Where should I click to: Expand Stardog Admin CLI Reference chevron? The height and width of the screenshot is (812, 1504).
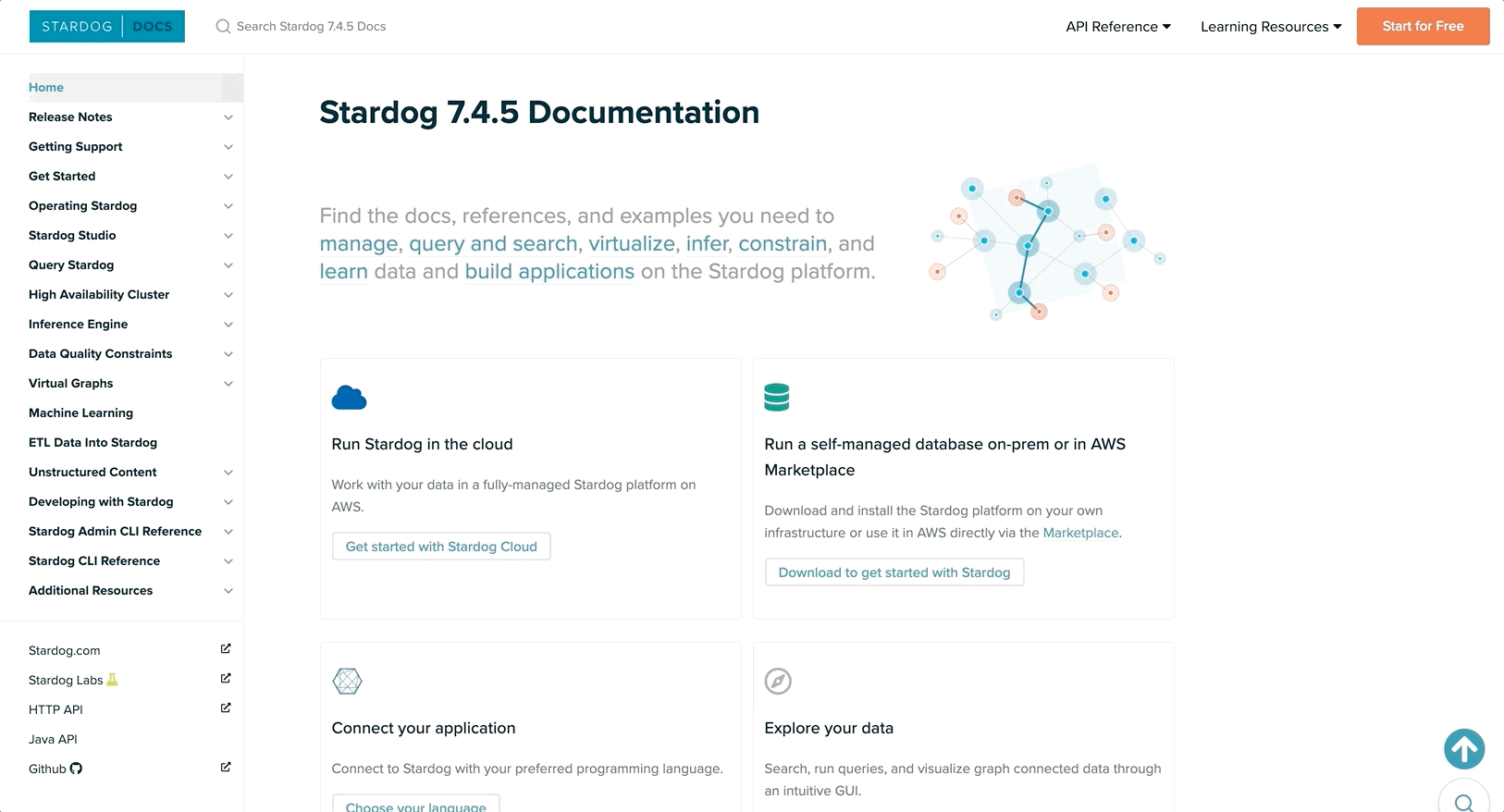point(228,532)
